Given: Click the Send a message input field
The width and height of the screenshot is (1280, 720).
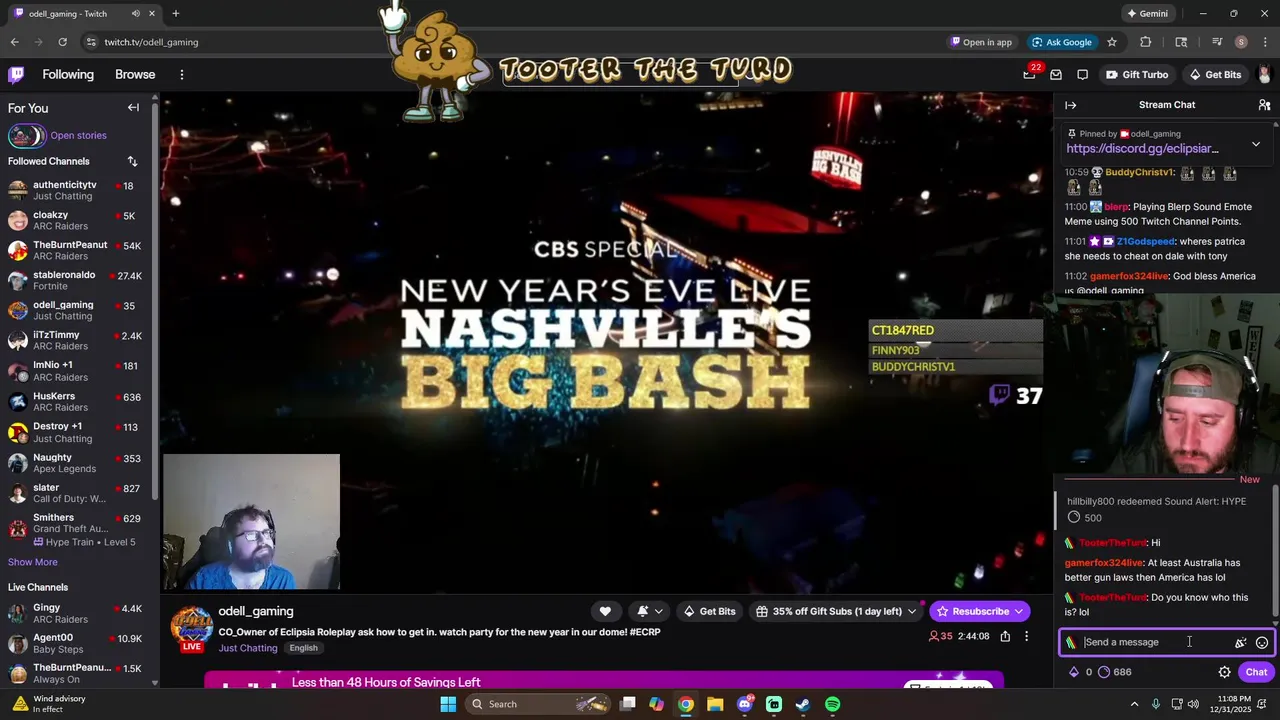Looking at the screenshot, I should point(1155,643).
